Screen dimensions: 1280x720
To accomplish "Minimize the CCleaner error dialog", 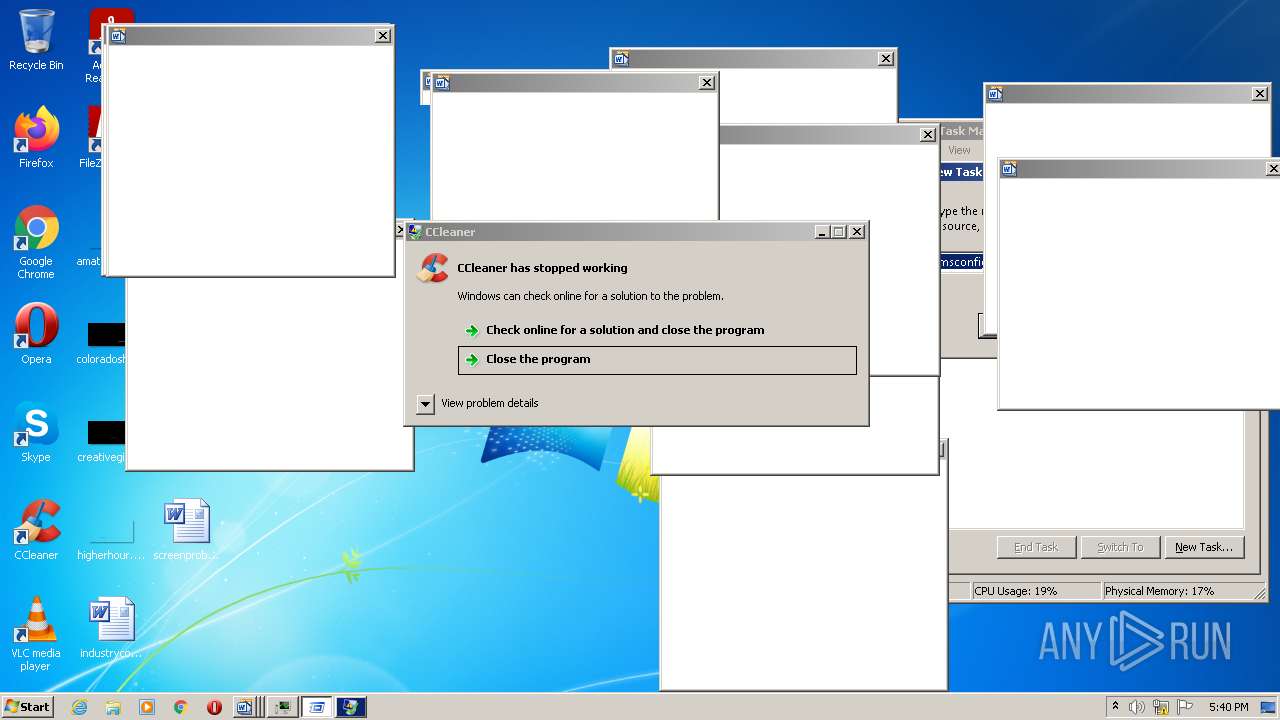I will click(x=822, y=232).
